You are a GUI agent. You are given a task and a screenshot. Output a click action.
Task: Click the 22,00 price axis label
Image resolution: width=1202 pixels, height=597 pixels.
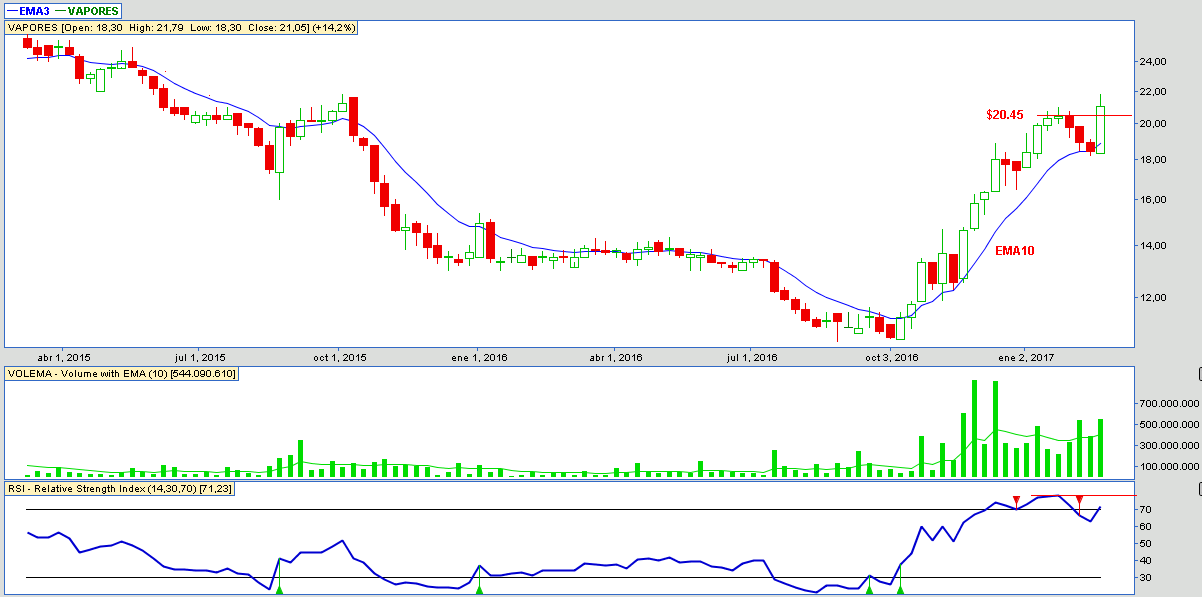click(x=1153, y=92)
